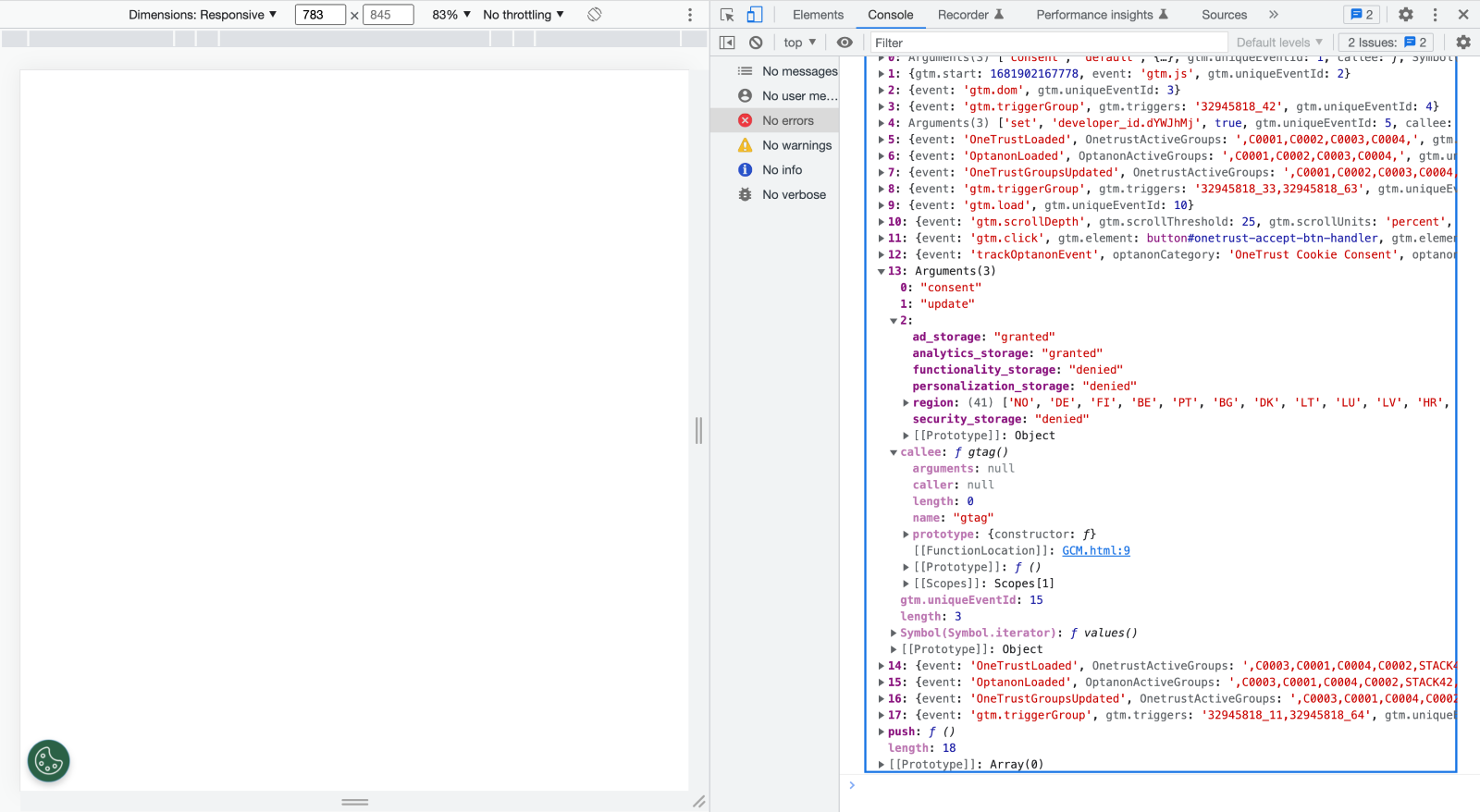The height and width of the screenshot is (812, 1480).
Task: Click the inspect element picker icon
Action: 727,15
